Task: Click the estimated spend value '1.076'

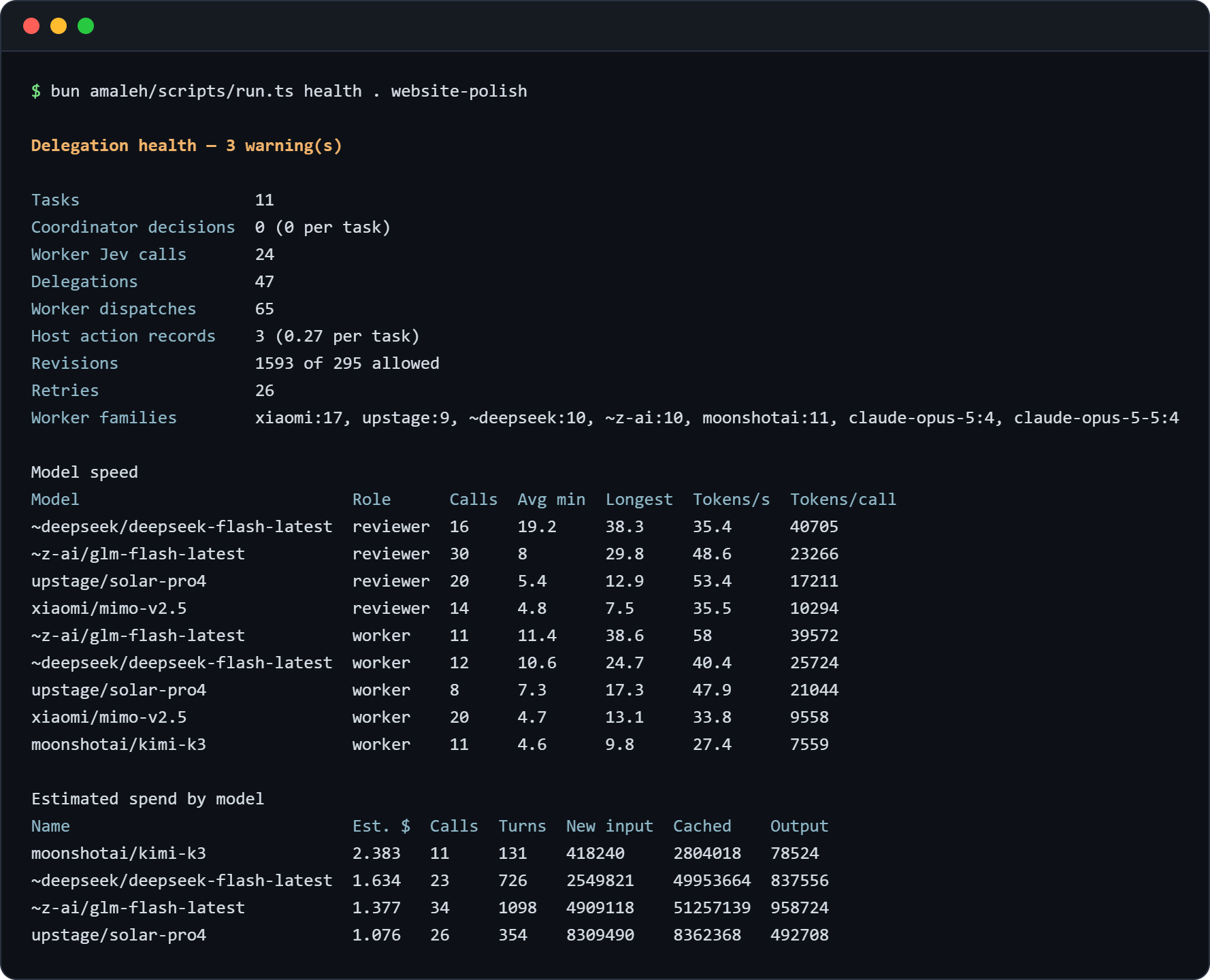Action: click(x=376, y=935)
